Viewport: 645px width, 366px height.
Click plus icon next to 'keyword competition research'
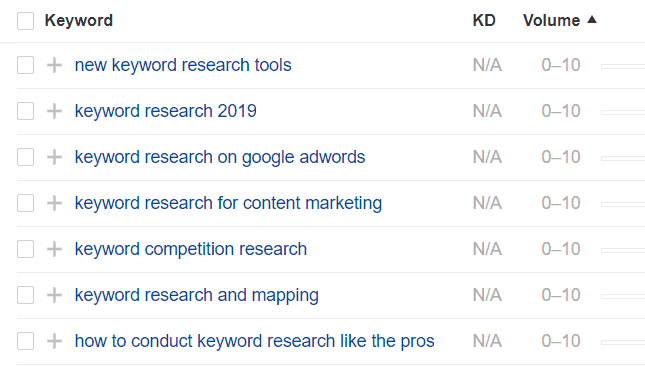[x=54, y=249]
